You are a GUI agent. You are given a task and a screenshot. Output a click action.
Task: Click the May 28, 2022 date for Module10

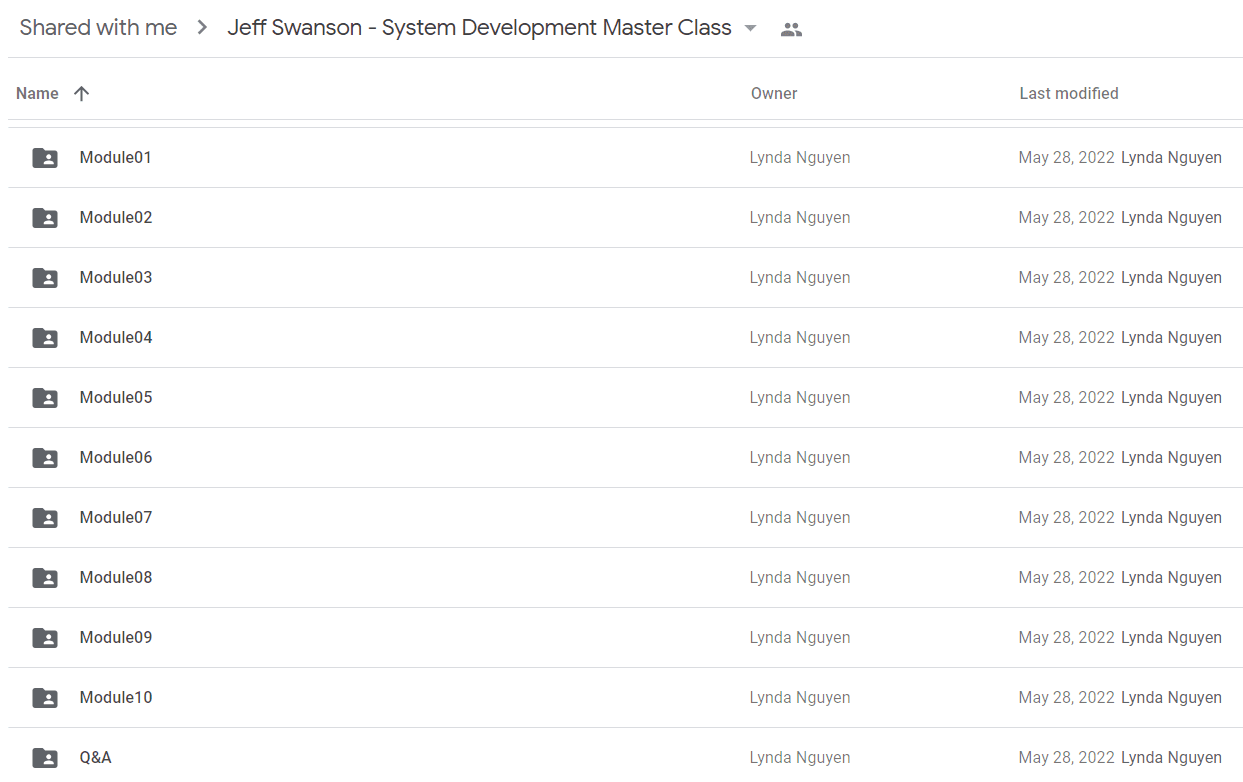point(1066,698)
